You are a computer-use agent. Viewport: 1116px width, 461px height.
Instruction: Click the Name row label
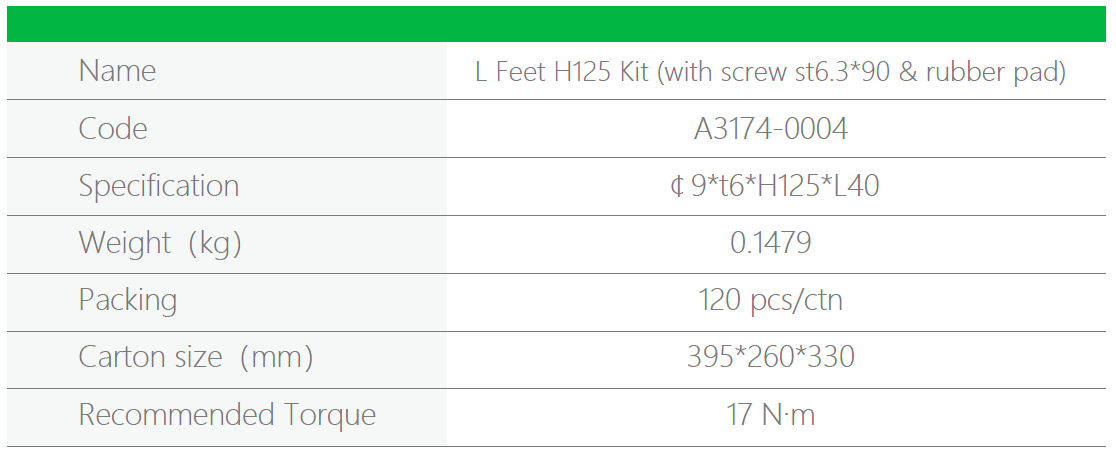[117, 71]
